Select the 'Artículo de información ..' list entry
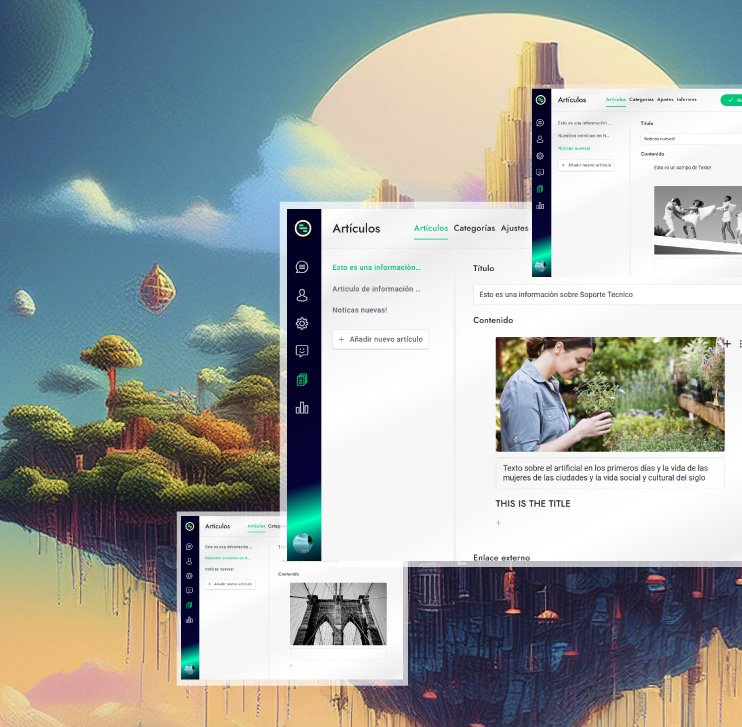 376,289
